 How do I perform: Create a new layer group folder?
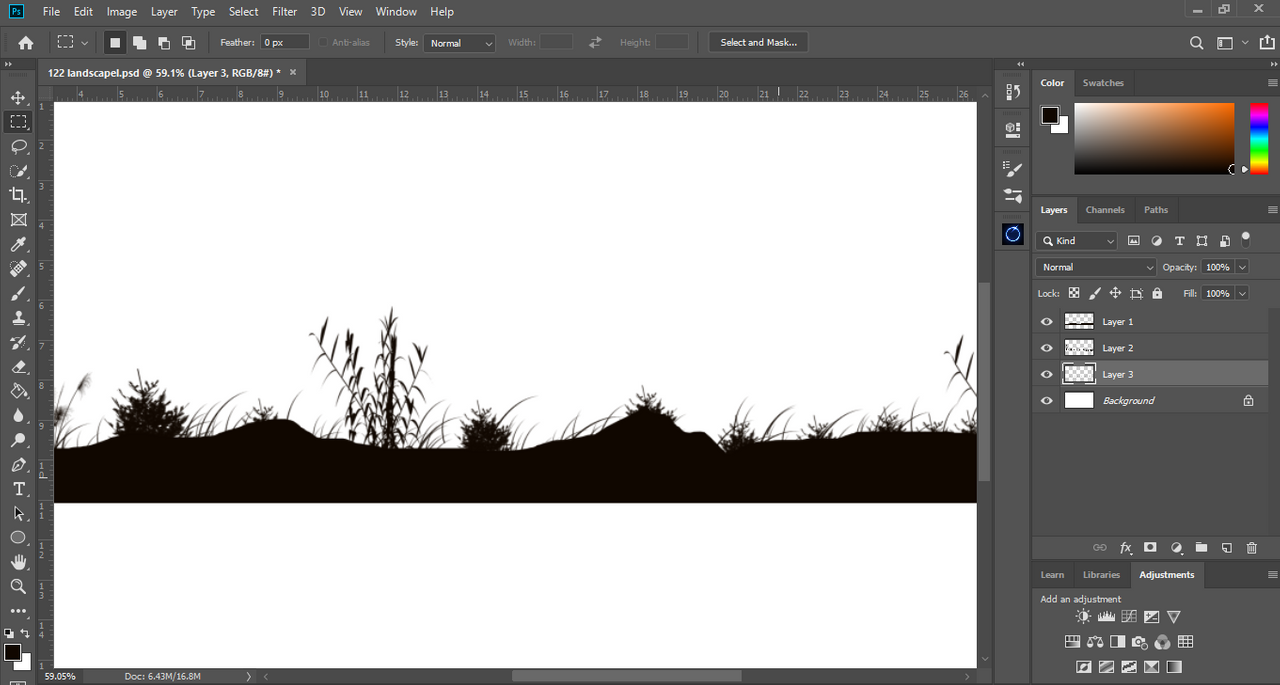tap(1201, 548)
